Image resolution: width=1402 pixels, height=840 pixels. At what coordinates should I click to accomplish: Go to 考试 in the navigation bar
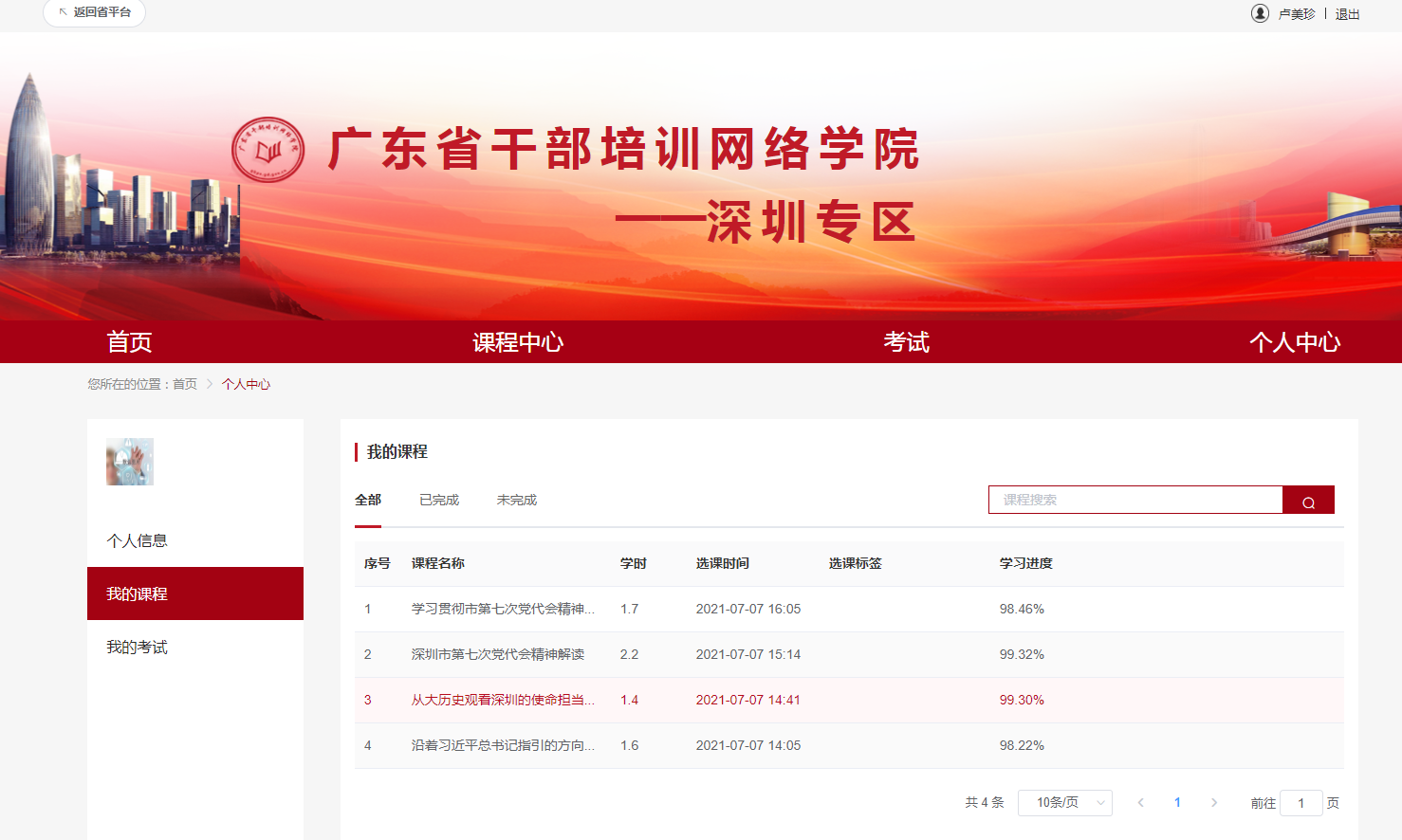[x=906, y=342]
